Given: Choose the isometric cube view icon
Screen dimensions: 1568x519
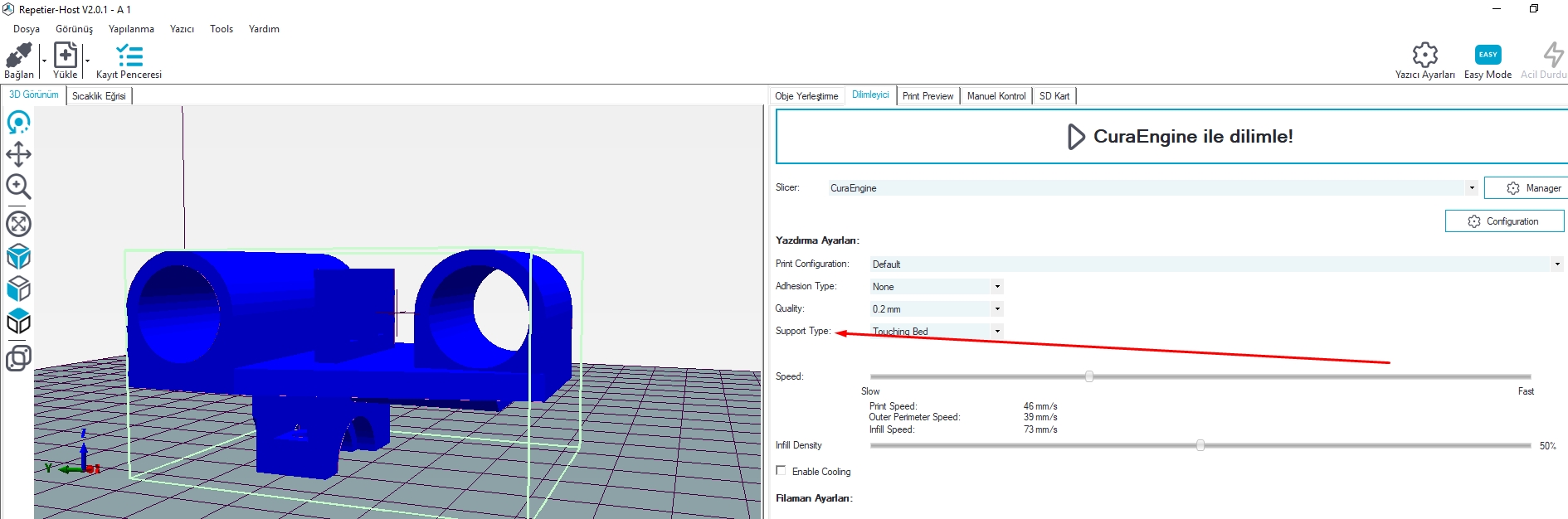Looking at the screenshot, I should tap(18, 257).
